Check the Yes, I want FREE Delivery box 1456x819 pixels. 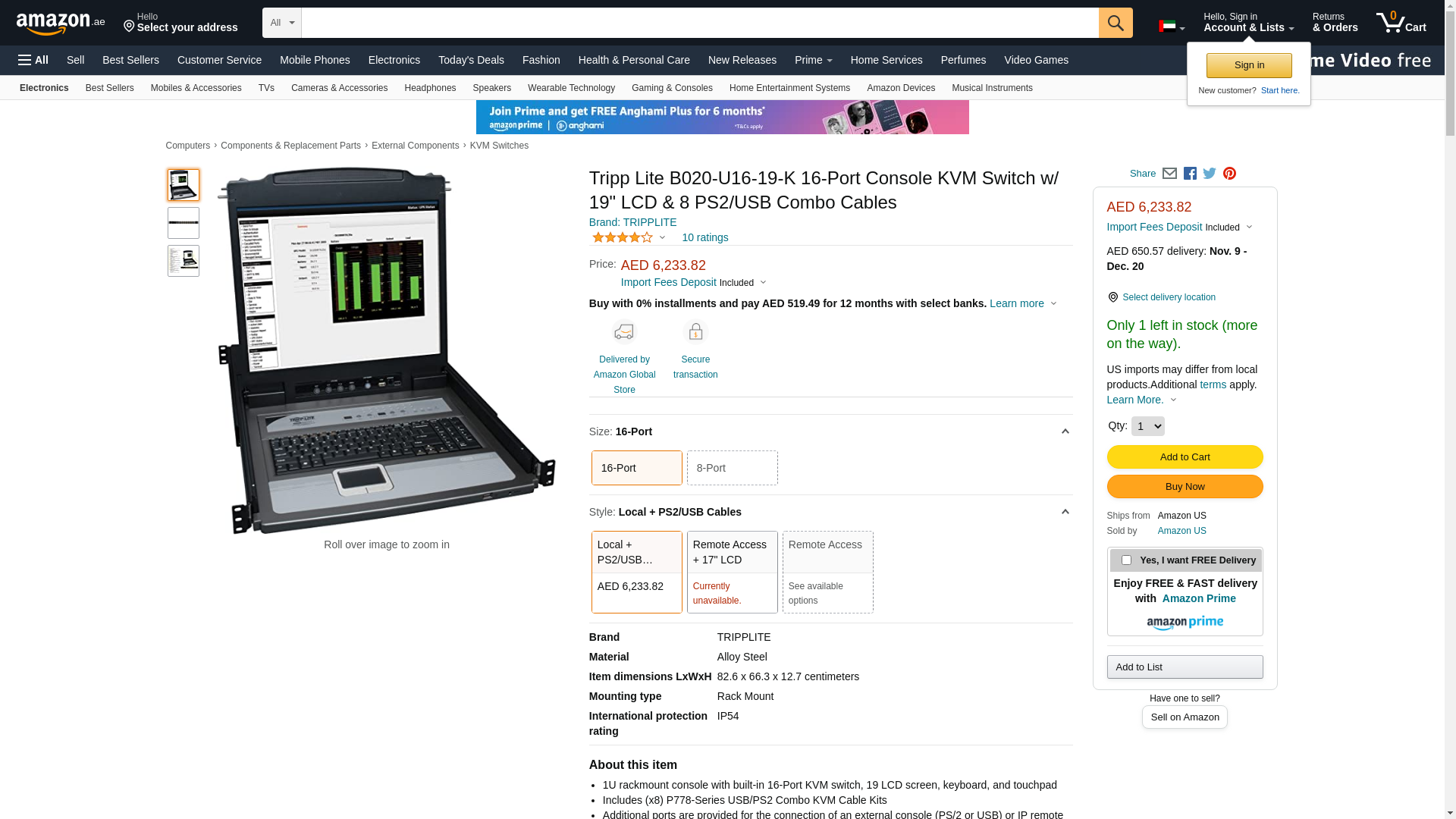point(1126,560)
